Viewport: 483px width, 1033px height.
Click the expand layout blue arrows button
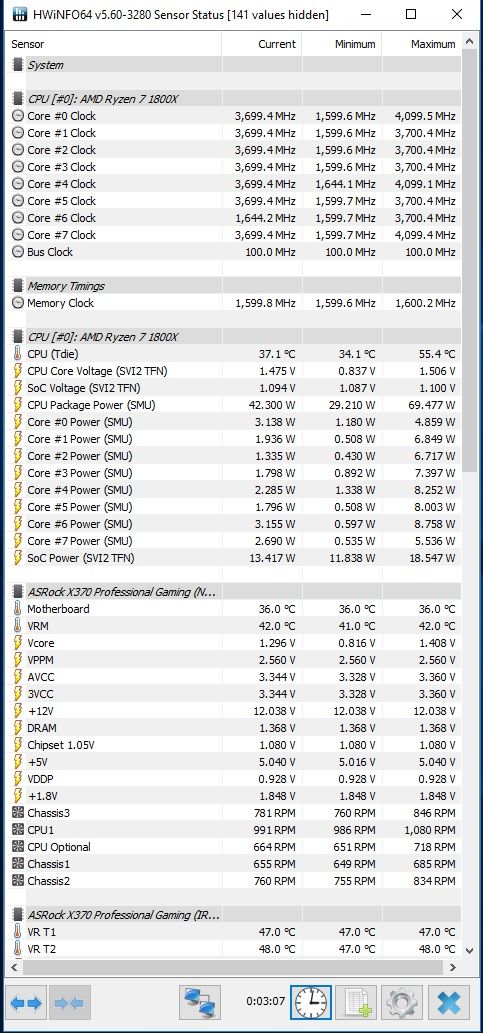point(27,1003)
